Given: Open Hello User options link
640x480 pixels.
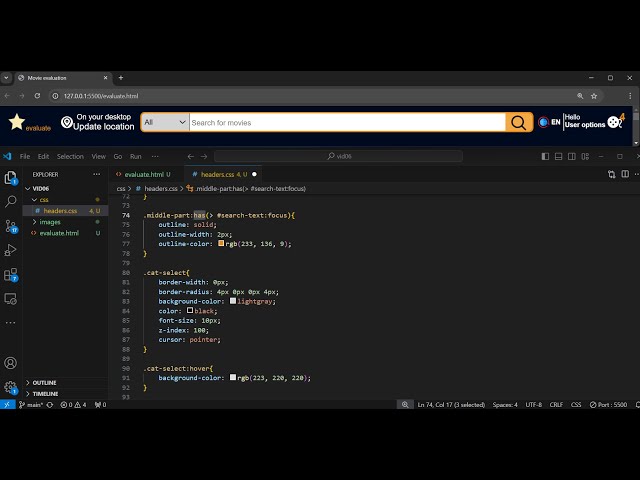Looking at the screenshot, I should coord(585,121).
